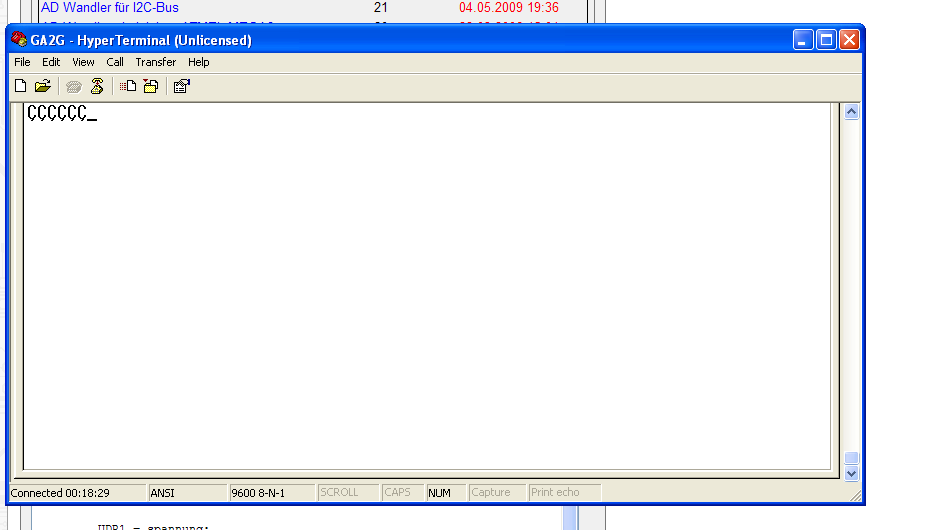Screen dimensions: 931x530
Task: Click the Send file toolbar icon
Action: tap(128, 86)
